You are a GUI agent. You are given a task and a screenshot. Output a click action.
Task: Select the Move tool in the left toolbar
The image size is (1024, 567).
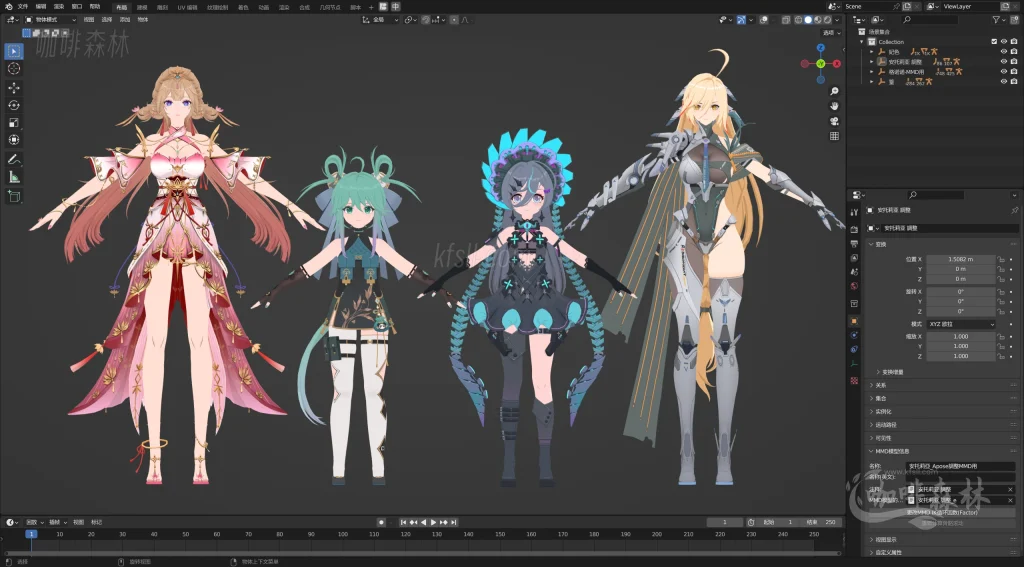(x=14, y=88)
